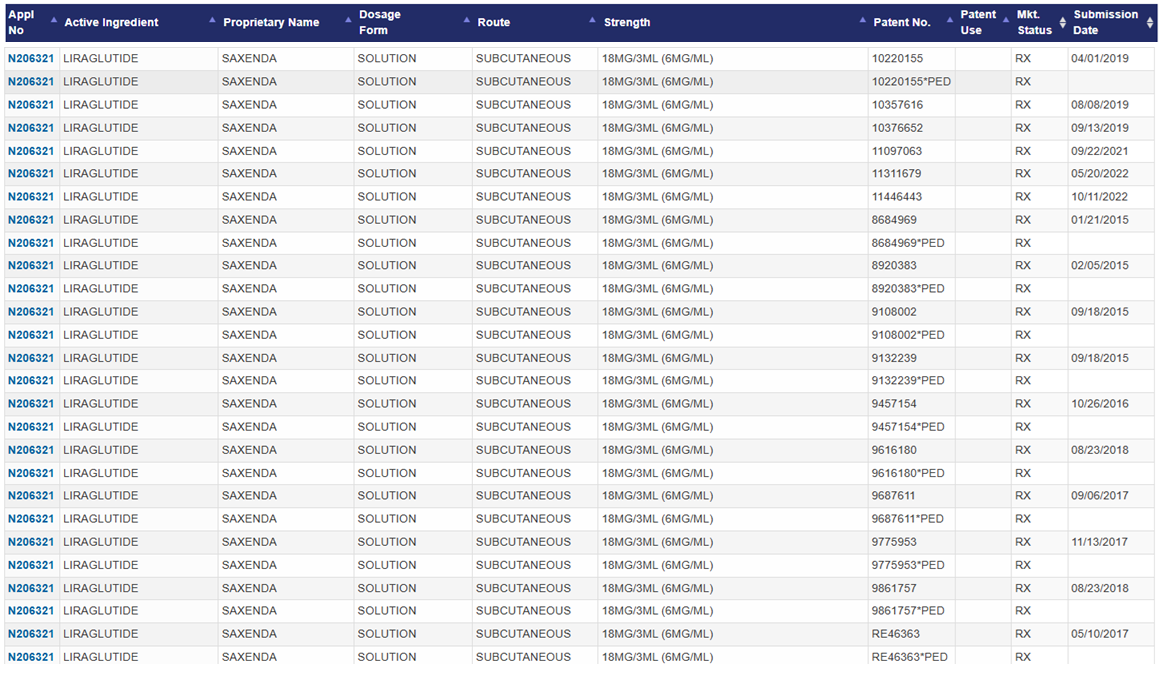Viewport: 1164px width, 685px height.
Task: Click sort arrows for Submission Date column
Action: (1149, 22)
